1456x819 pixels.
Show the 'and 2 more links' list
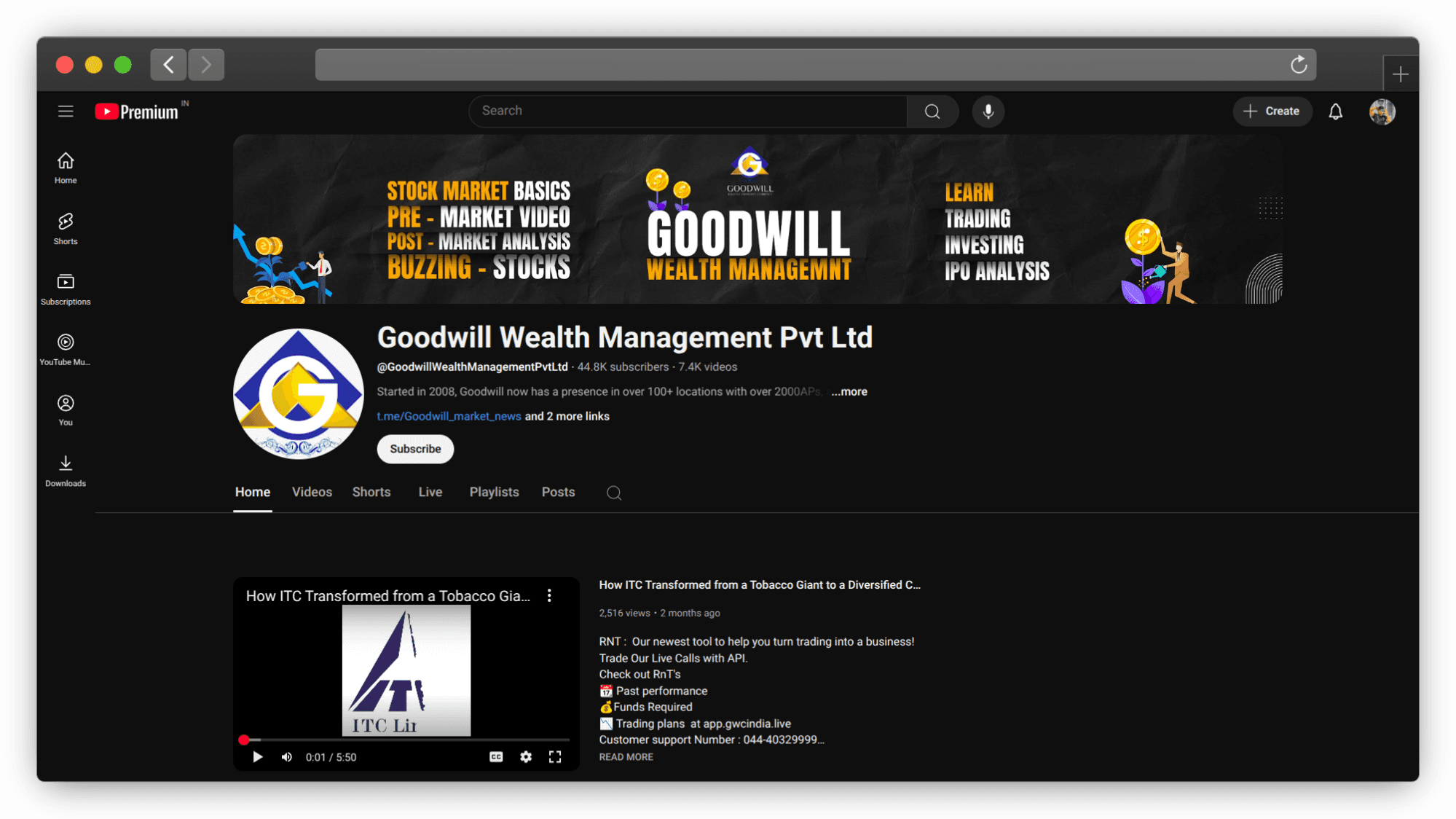point(567,416)
